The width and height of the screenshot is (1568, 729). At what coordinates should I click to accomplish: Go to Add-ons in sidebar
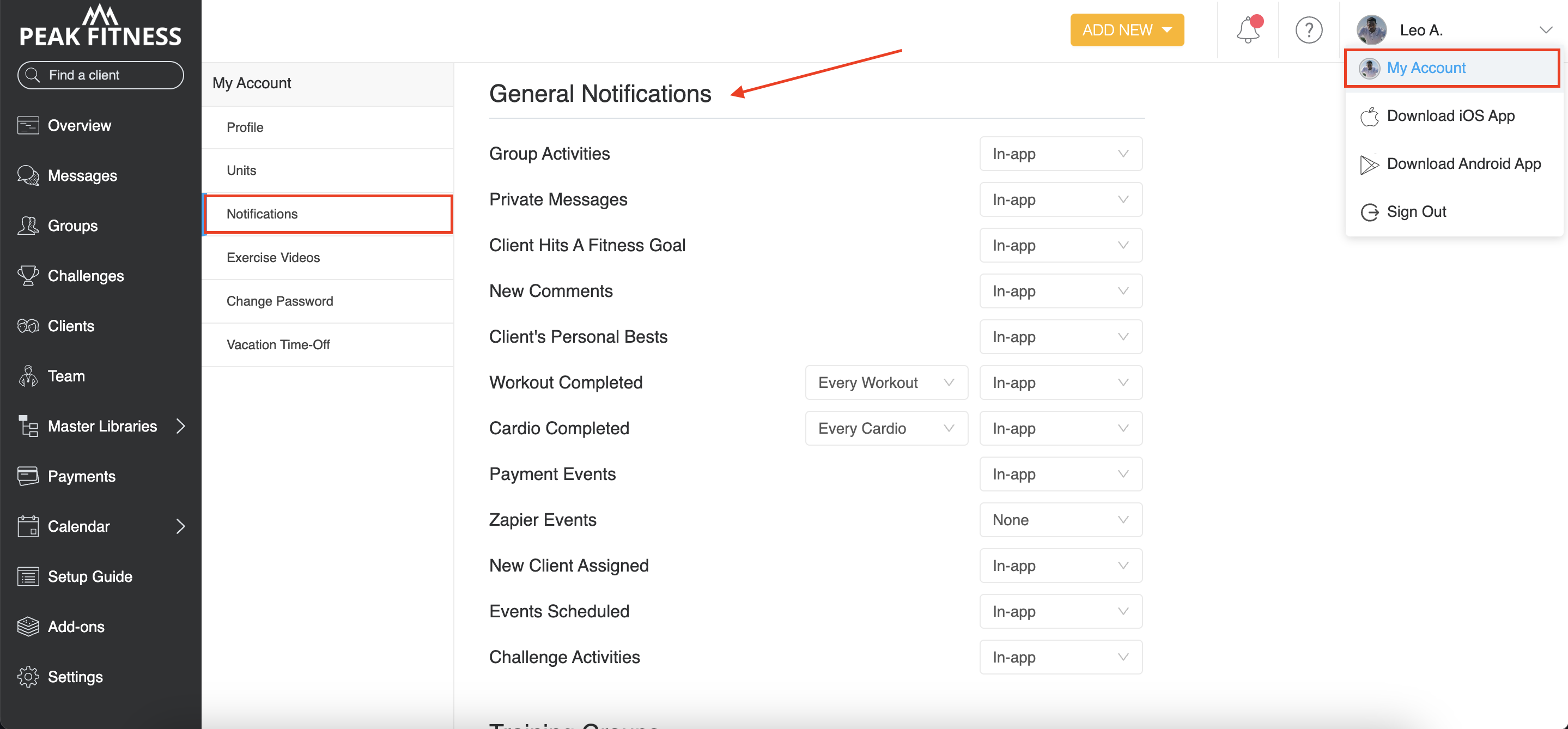[100, 626]
